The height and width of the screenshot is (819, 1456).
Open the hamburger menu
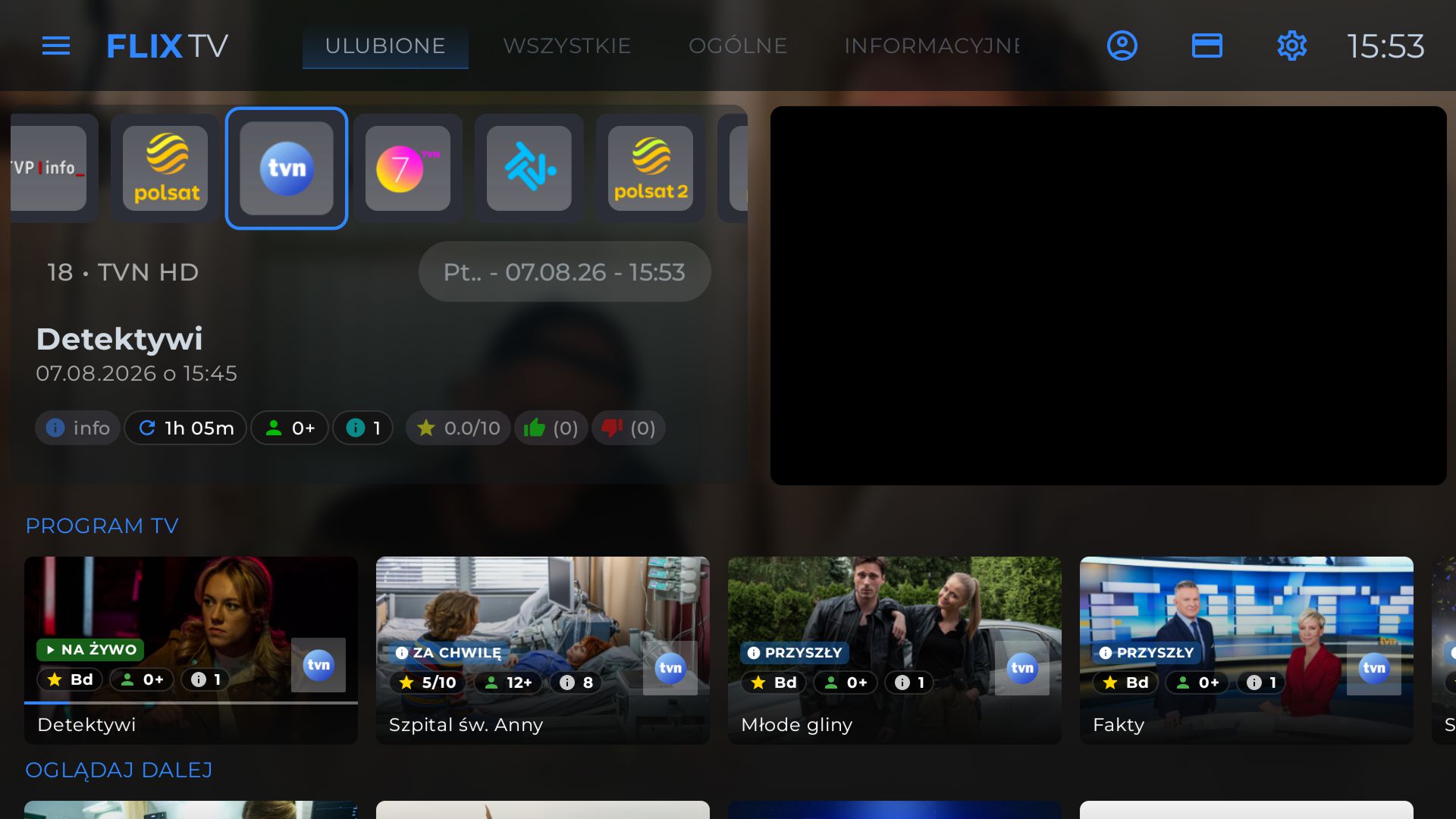pos(56,46)
